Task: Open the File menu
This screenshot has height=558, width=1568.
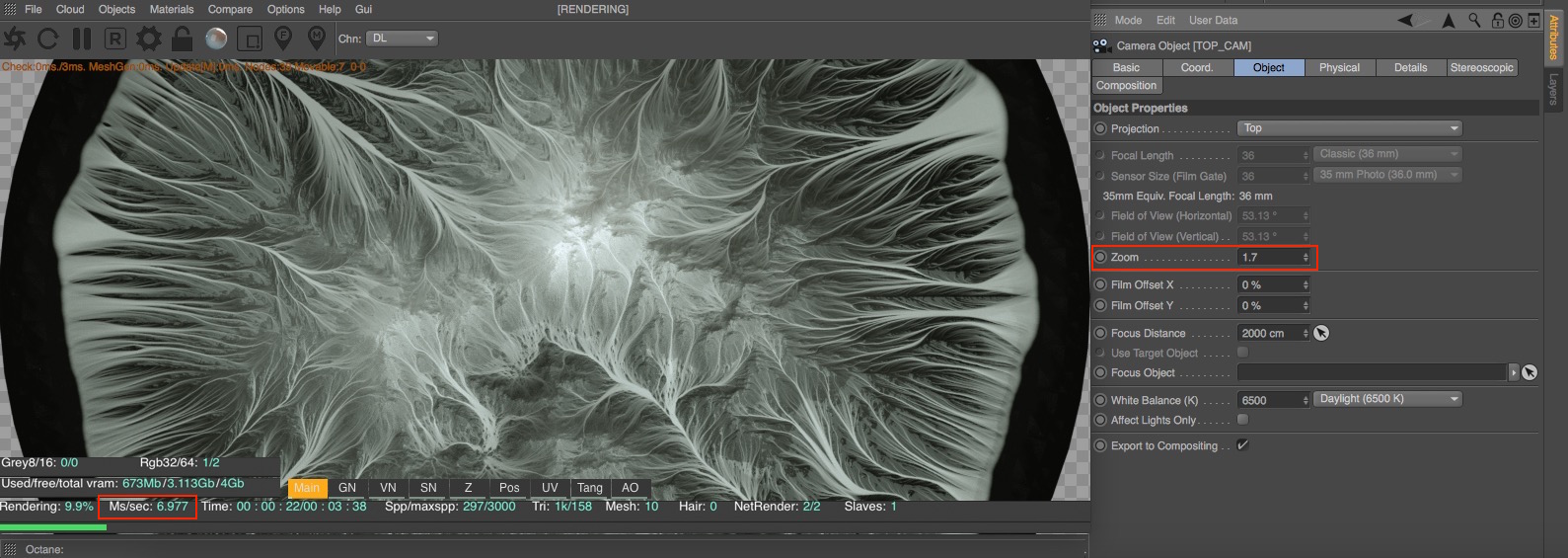Action: (x=34, y=9)
